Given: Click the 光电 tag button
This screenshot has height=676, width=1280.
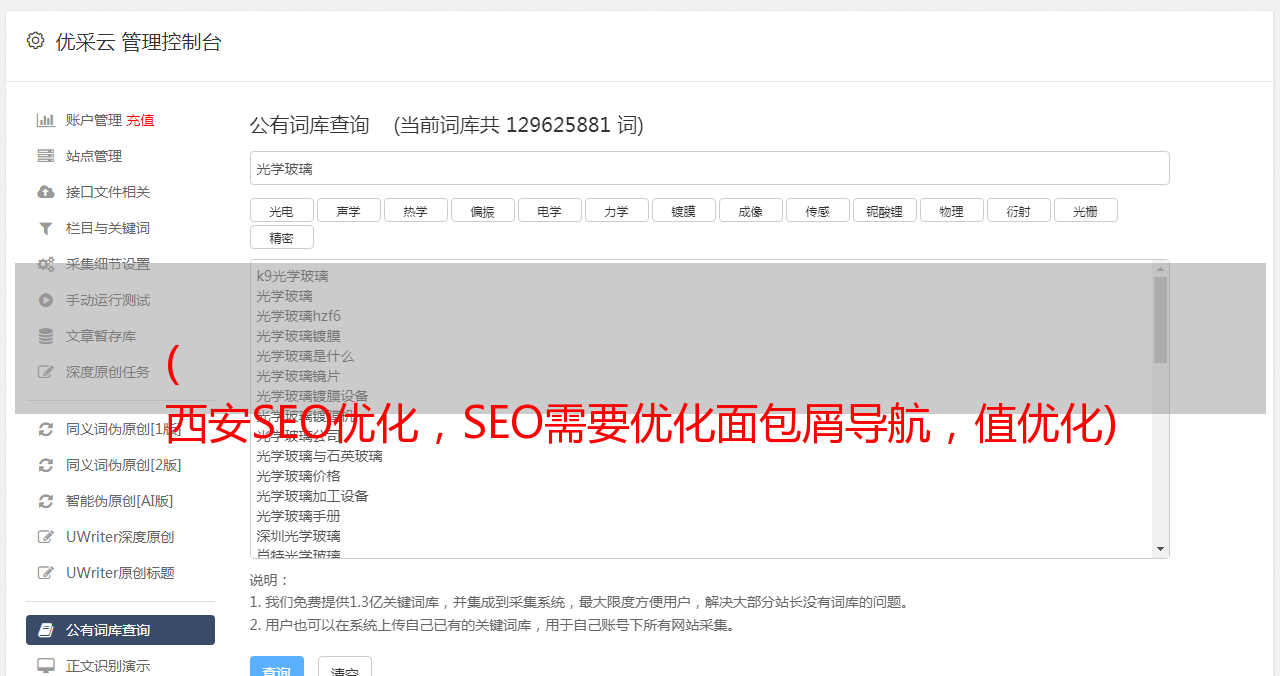Looking at the screenshot, I should 281,210.
